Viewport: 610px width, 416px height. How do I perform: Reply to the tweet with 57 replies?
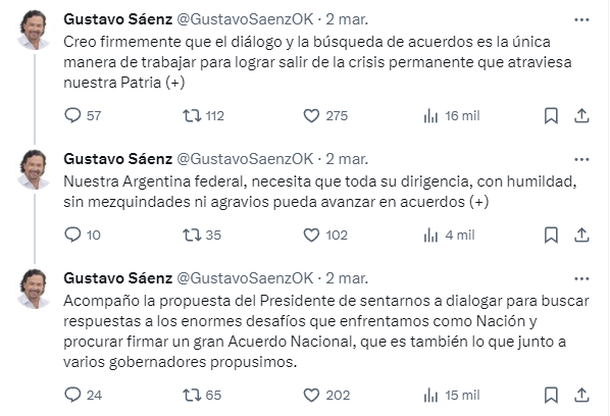(72, 116)
